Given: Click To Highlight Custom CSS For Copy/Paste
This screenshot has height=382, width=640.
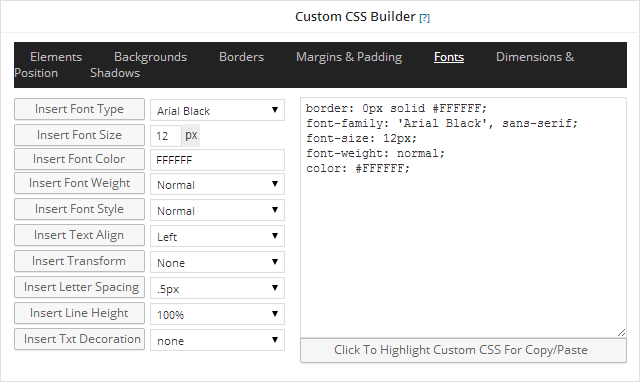Looking at the screenshot, I should (x=463, y=350).
